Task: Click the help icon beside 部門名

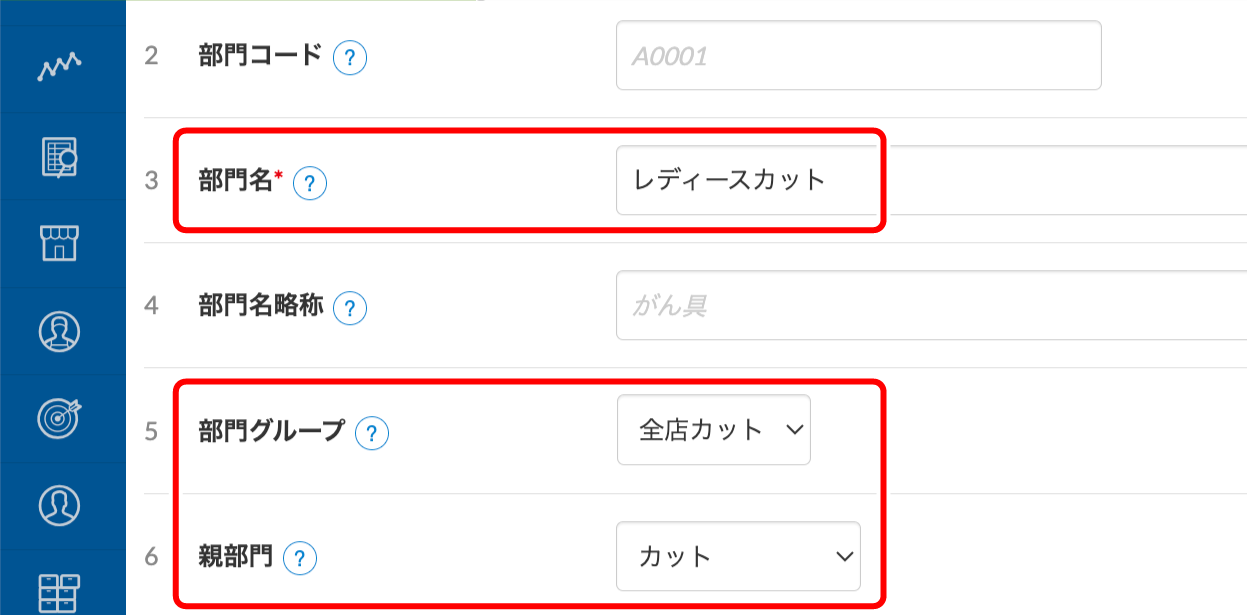Action: [x=310, y=182]
